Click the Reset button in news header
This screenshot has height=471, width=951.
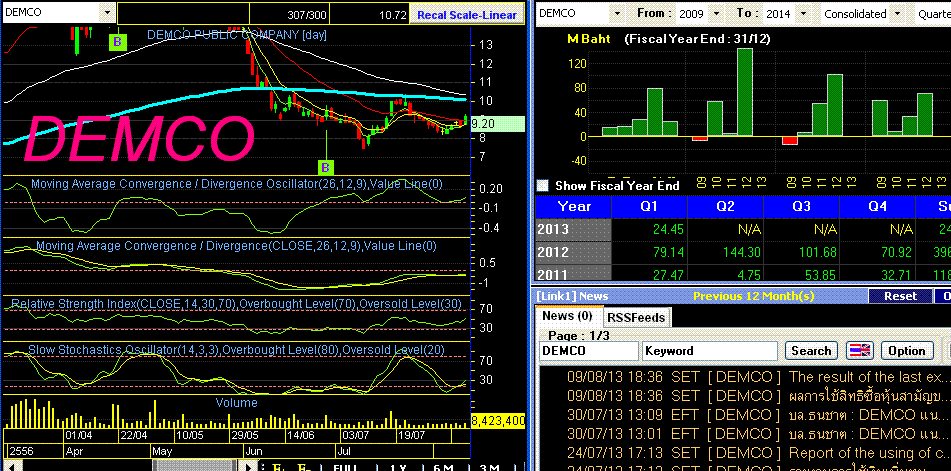point(901,296)
